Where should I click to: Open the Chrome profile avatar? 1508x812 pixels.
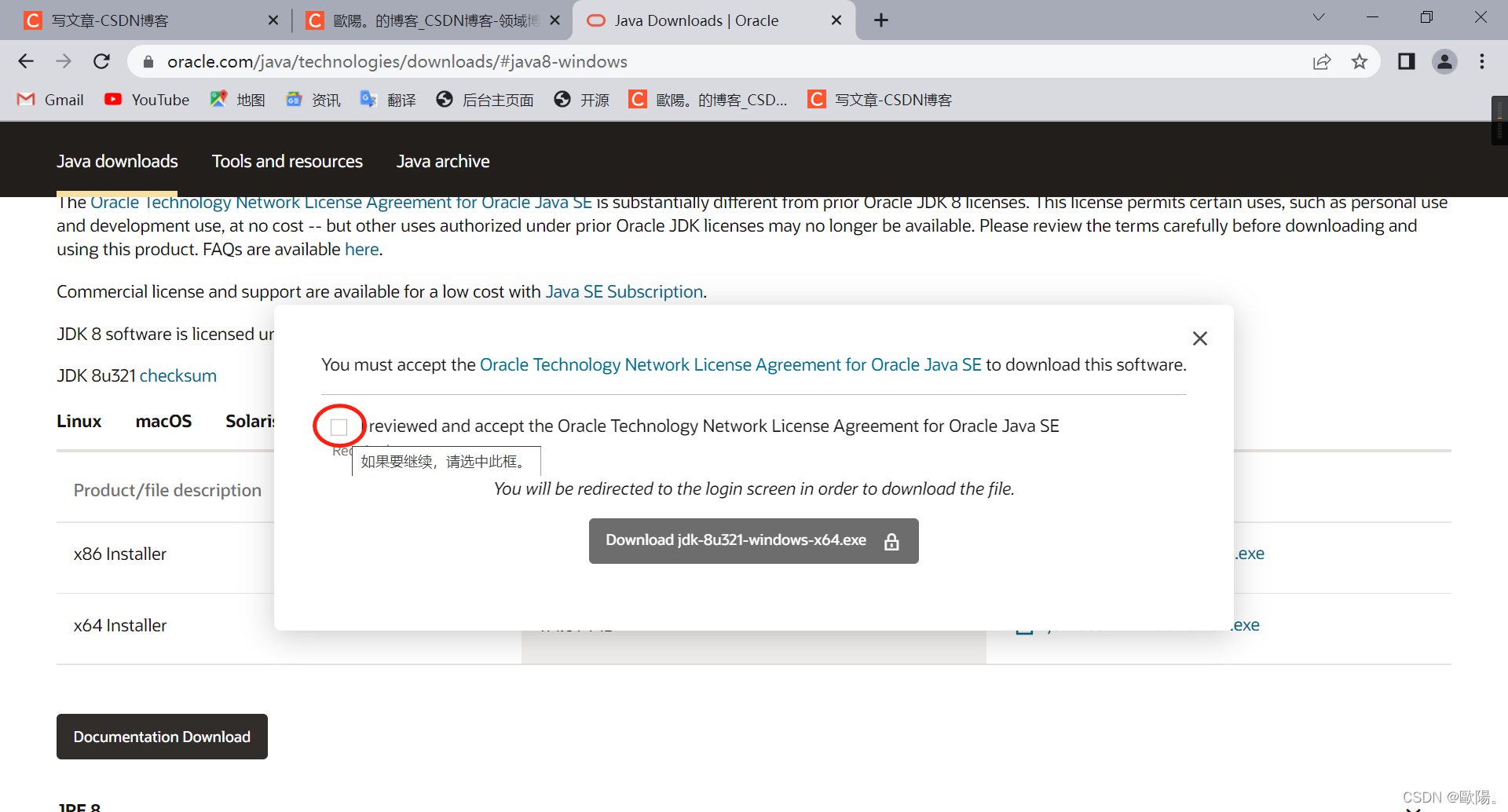pyautogui.click(x=1444, y=61)
